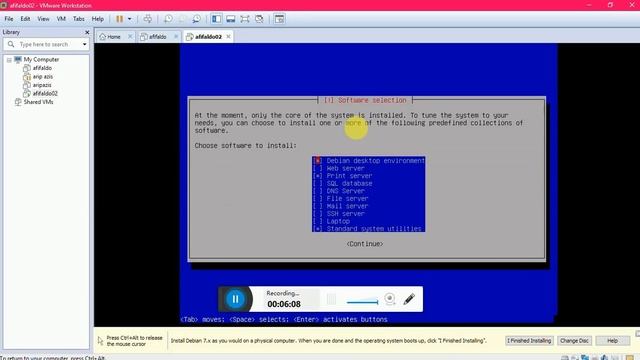Screen dimensions: 640x360
Task: Click the recorder stop button
Action: pyautogui.click(x=331, y=299)
